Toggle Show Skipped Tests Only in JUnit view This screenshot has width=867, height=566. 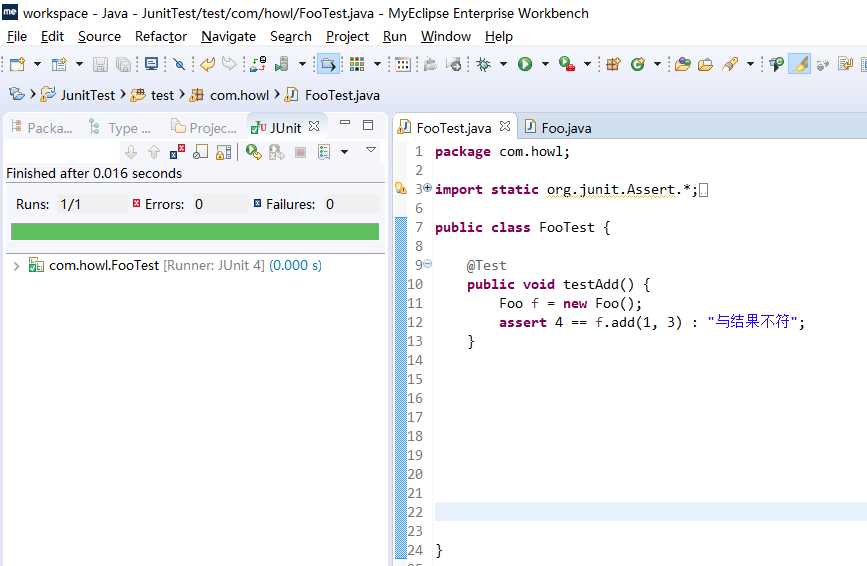200,151
